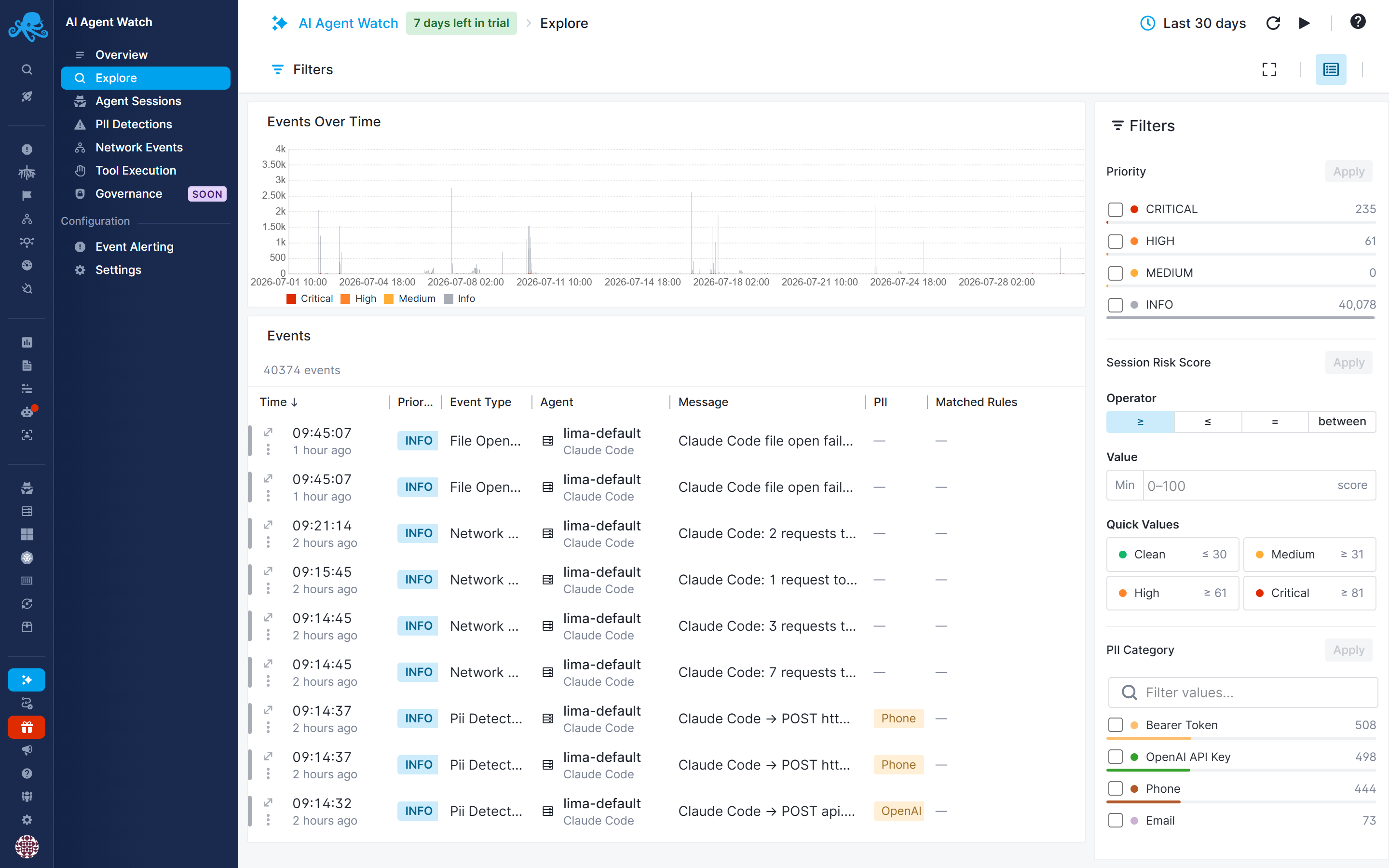This screenshot has width=1389, height=868.
Task: Toggle Critical series in chart legend
Action: 309,298
